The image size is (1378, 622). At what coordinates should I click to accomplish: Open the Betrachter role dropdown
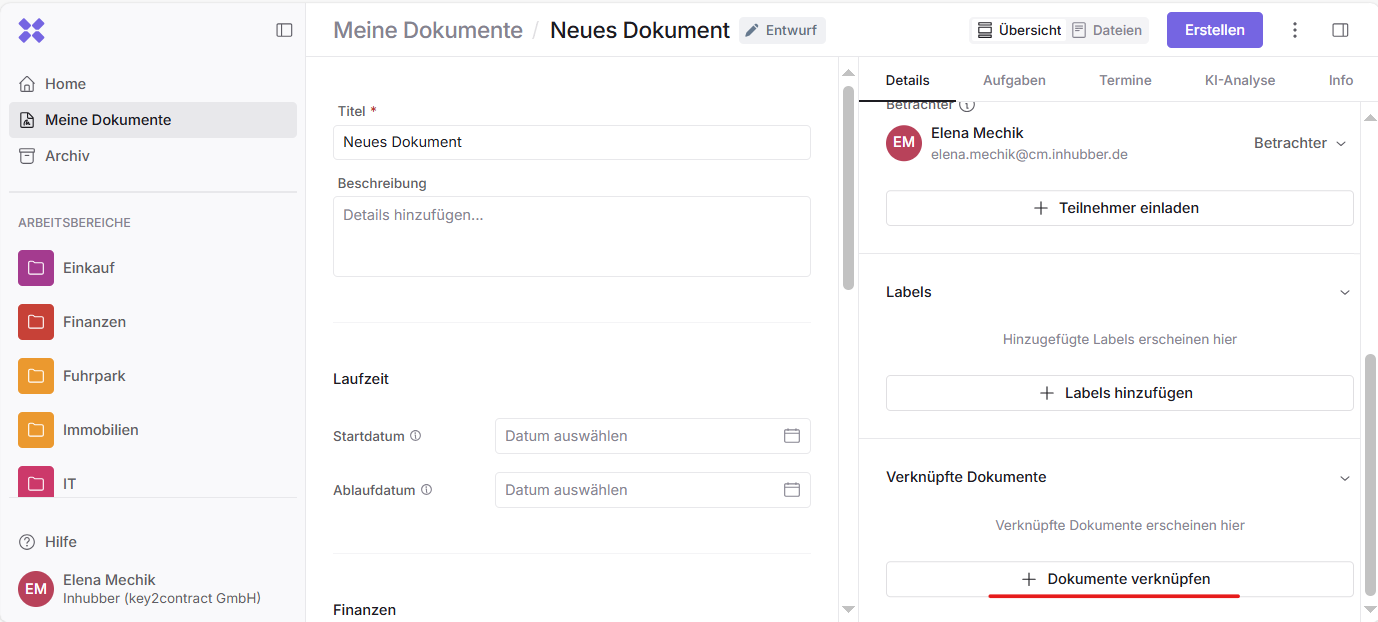click(x=1300, y=143)
